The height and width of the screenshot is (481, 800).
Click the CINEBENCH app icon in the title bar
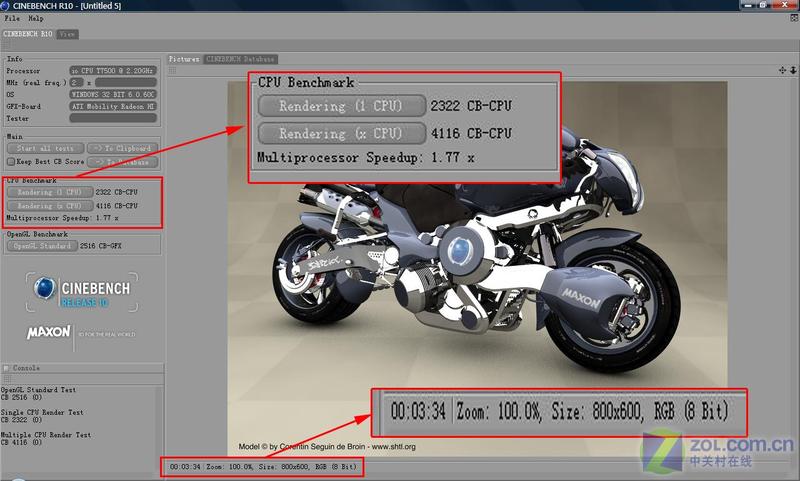[x=5, y=6]
